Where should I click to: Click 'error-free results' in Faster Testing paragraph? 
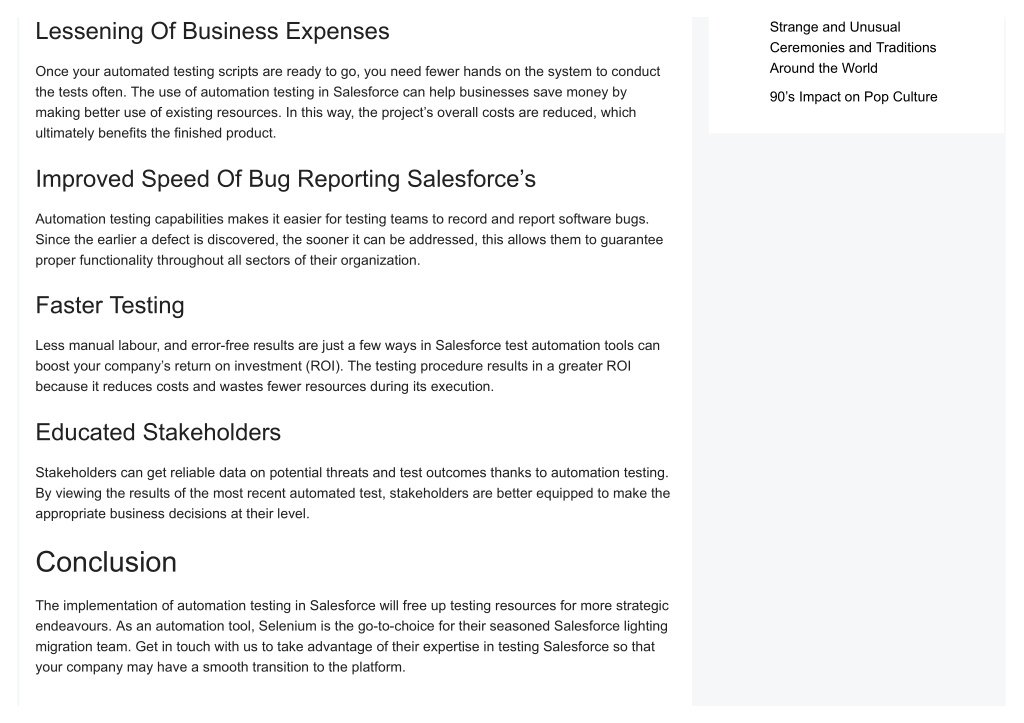click(x=241, y=345)
